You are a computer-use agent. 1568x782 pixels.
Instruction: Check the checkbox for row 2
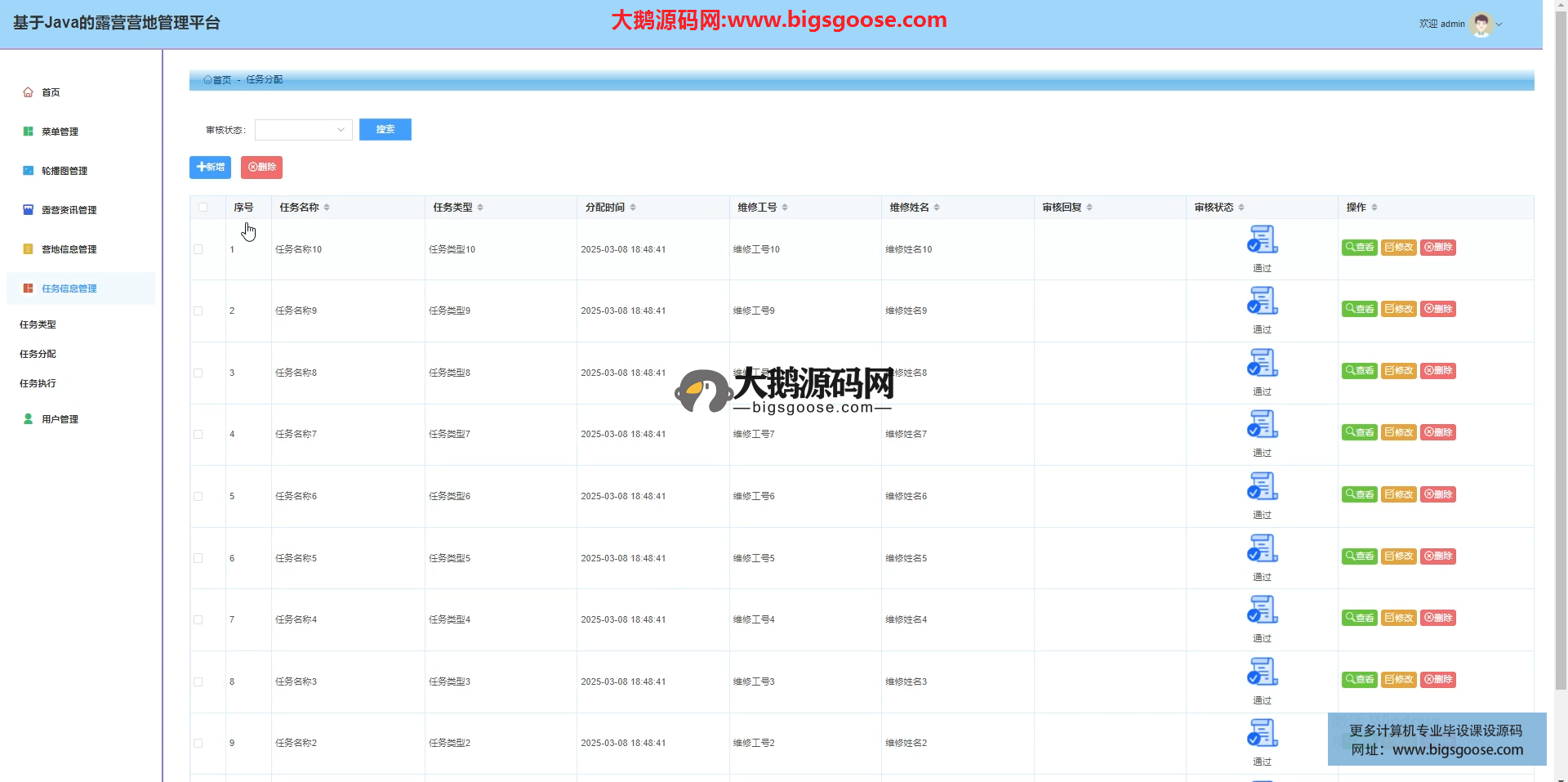198,311
